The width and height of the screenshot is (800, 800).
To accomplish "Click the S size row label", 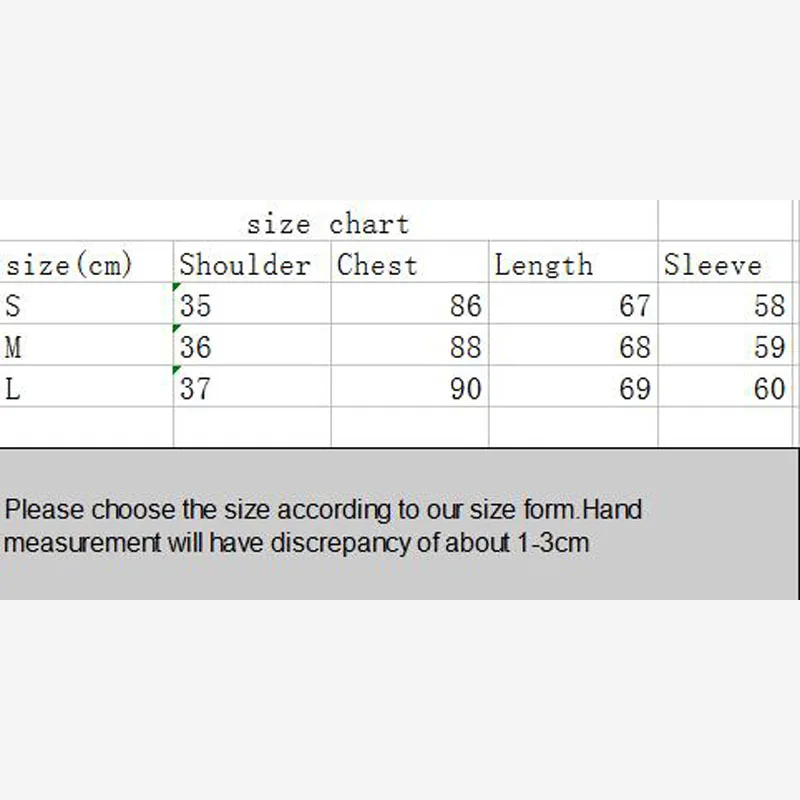I will pyautogui.click(x=86, y=305).
